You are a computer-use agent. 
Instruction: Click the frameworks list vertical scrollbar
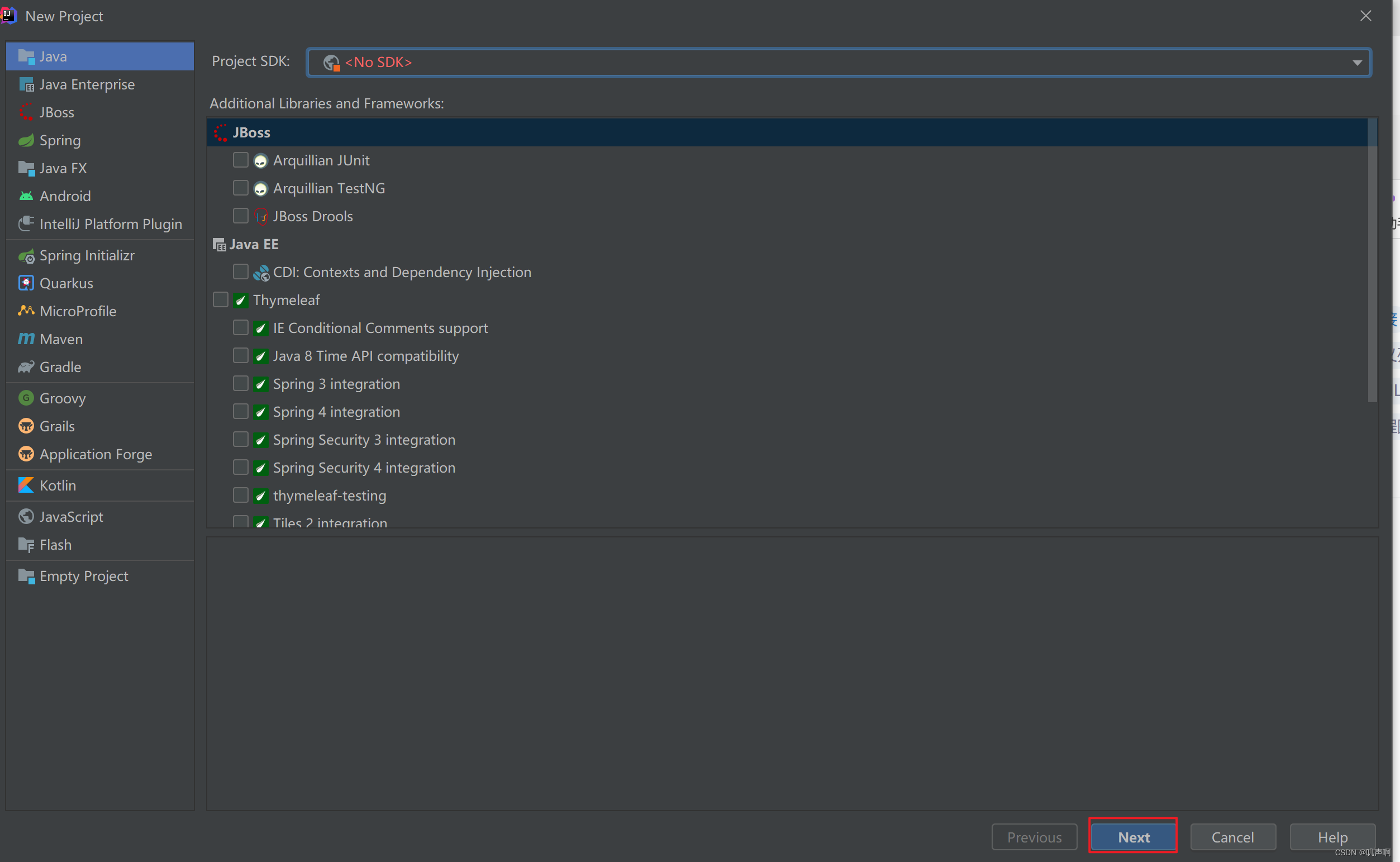[1372, 260]
